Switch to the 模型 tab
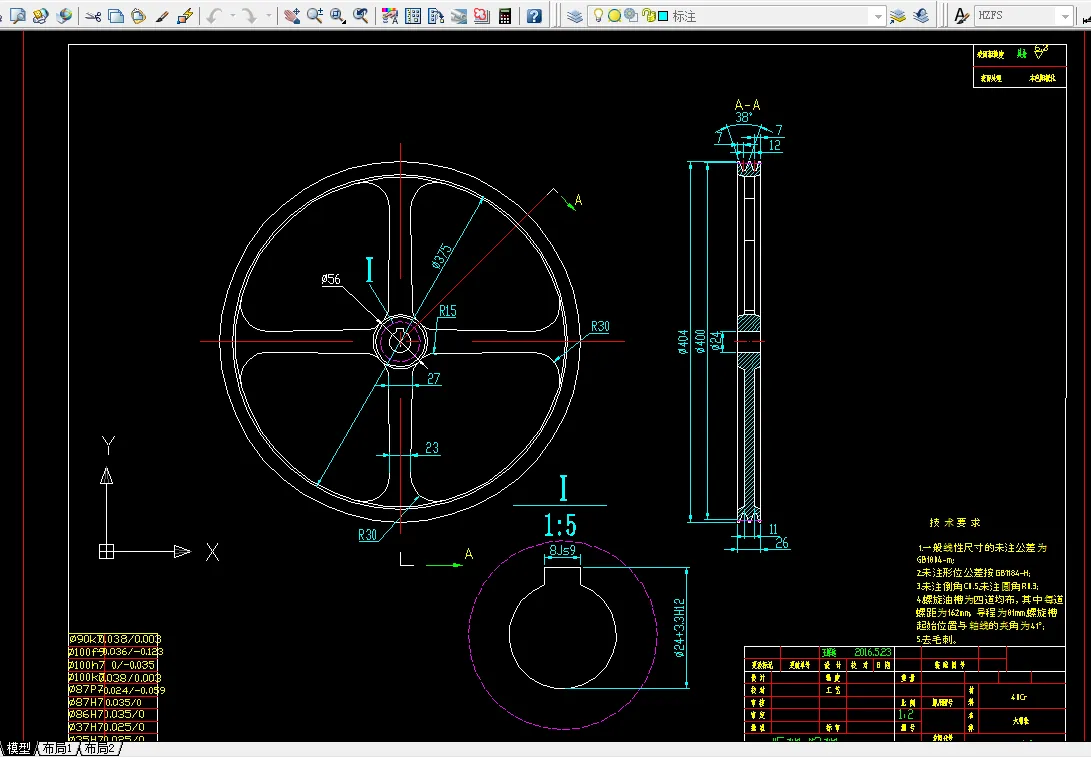 click(19, 749)
